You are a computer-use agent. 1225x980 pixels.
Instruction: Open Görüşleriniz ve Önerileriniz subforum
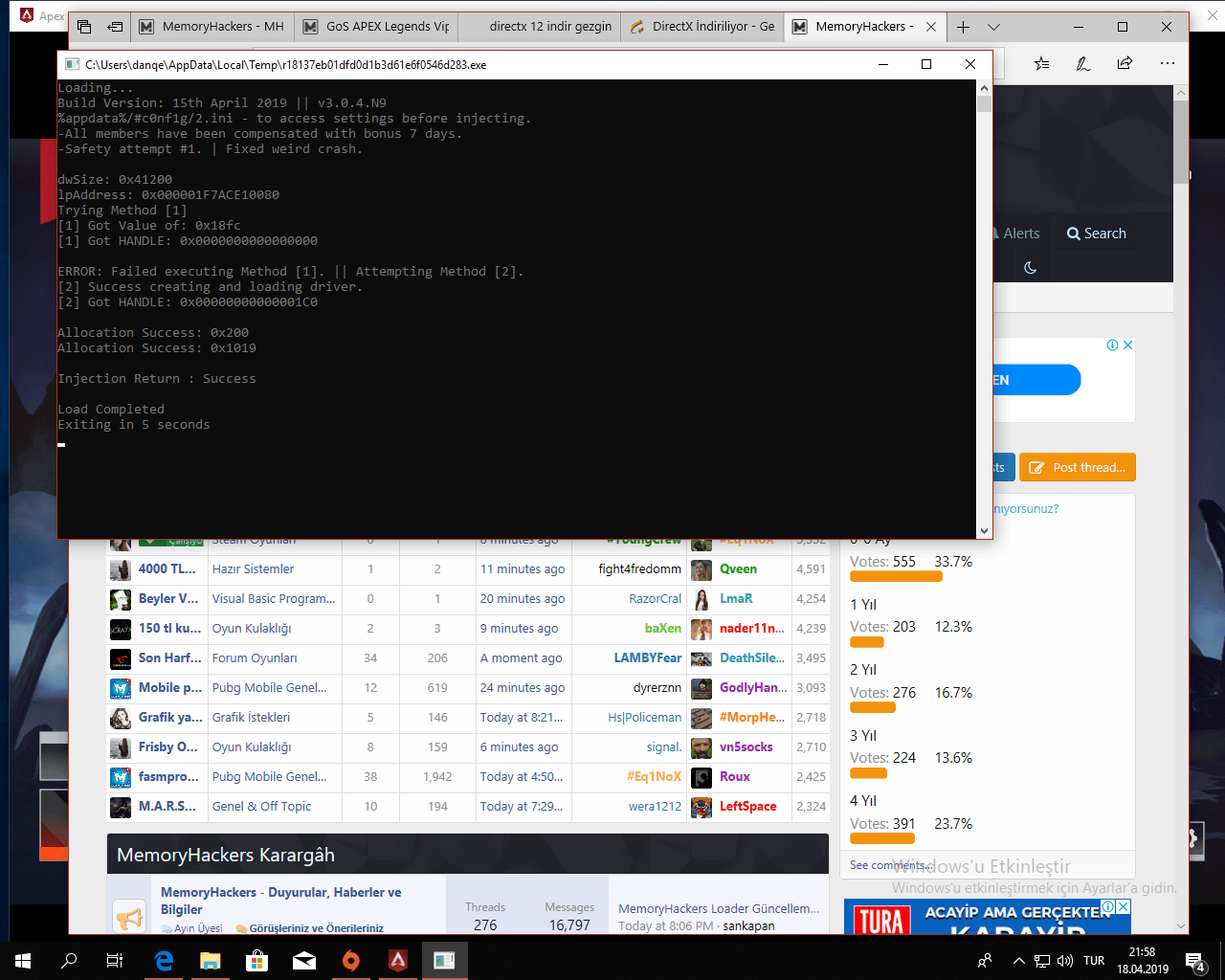click(x=316, y=928)
